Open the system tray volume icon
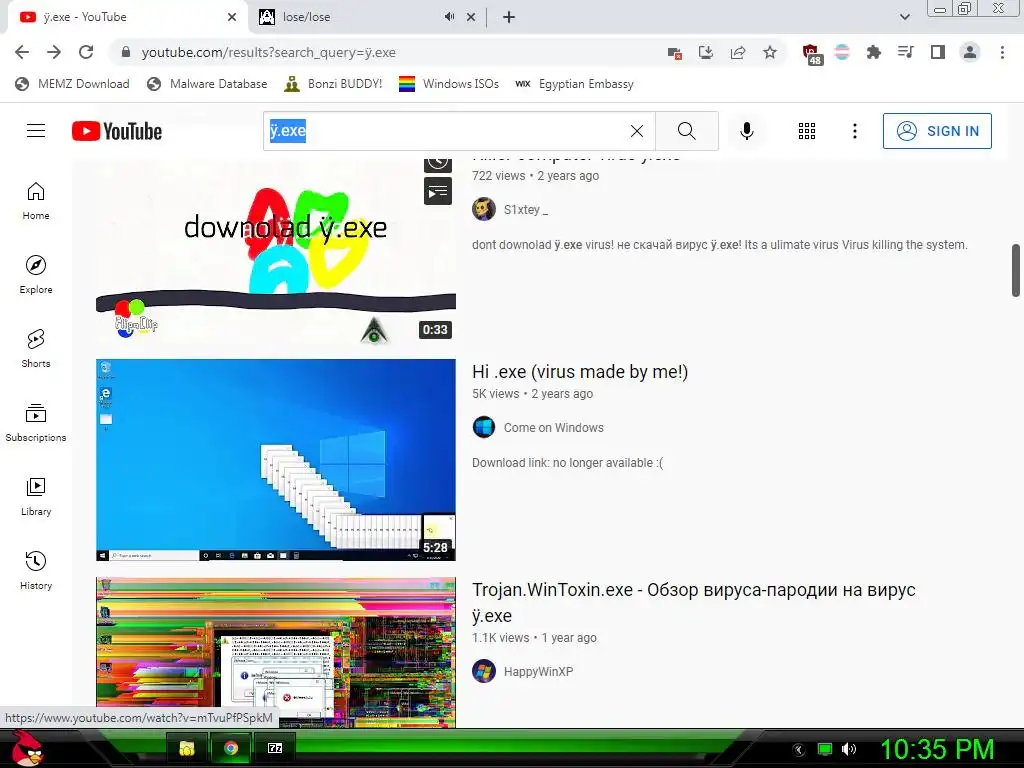 coord(849,749)
